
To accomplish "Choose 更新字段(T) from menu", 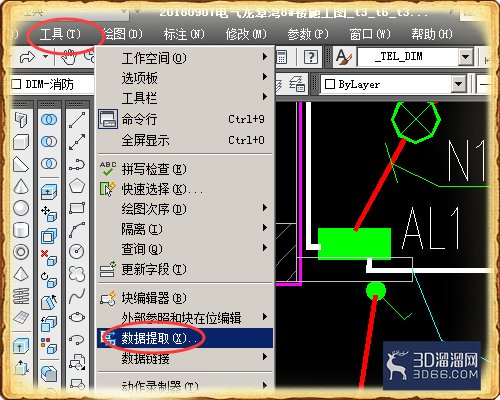I will tap(185, 269).
